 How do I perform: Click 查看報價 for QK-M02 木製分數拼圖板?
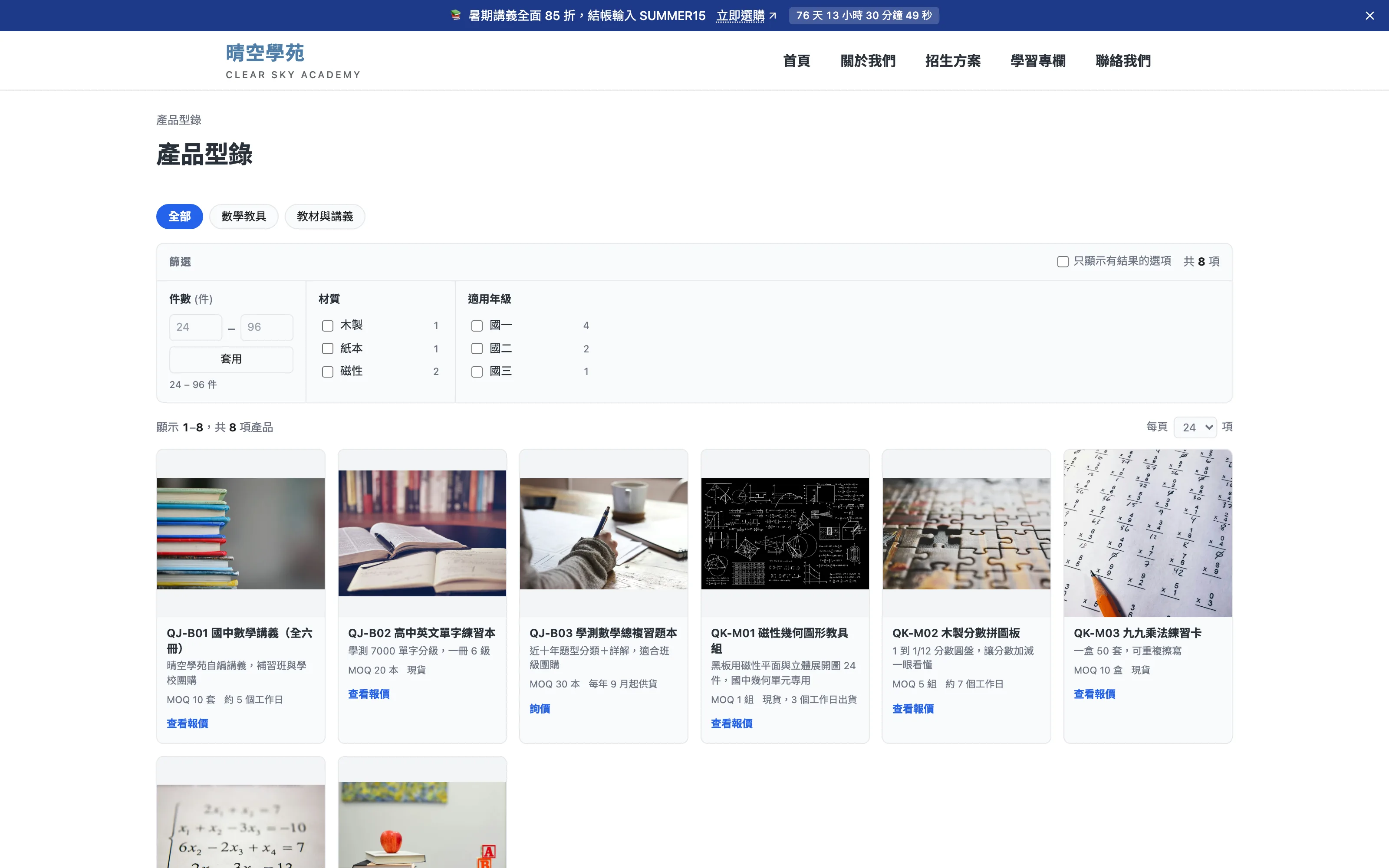pyautogui.click(x=913, y=709)
